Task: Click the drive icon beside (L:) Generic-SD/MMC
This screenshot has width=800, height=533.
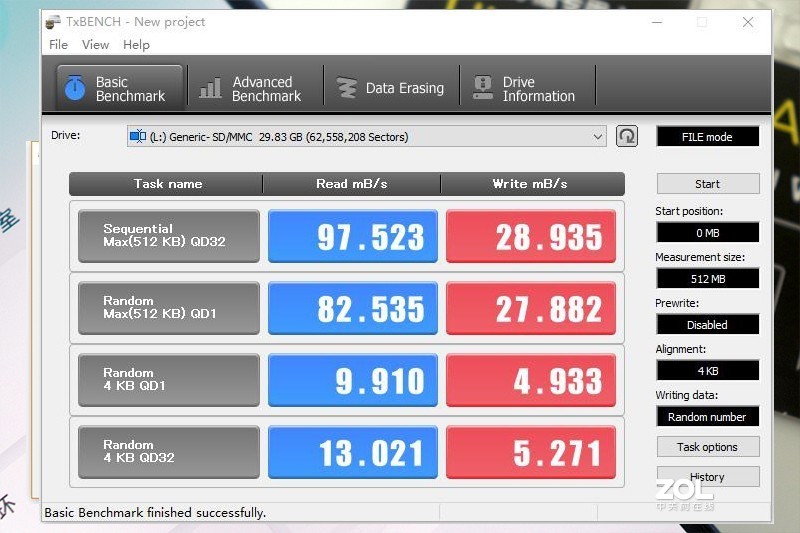Action: point(138,136)
